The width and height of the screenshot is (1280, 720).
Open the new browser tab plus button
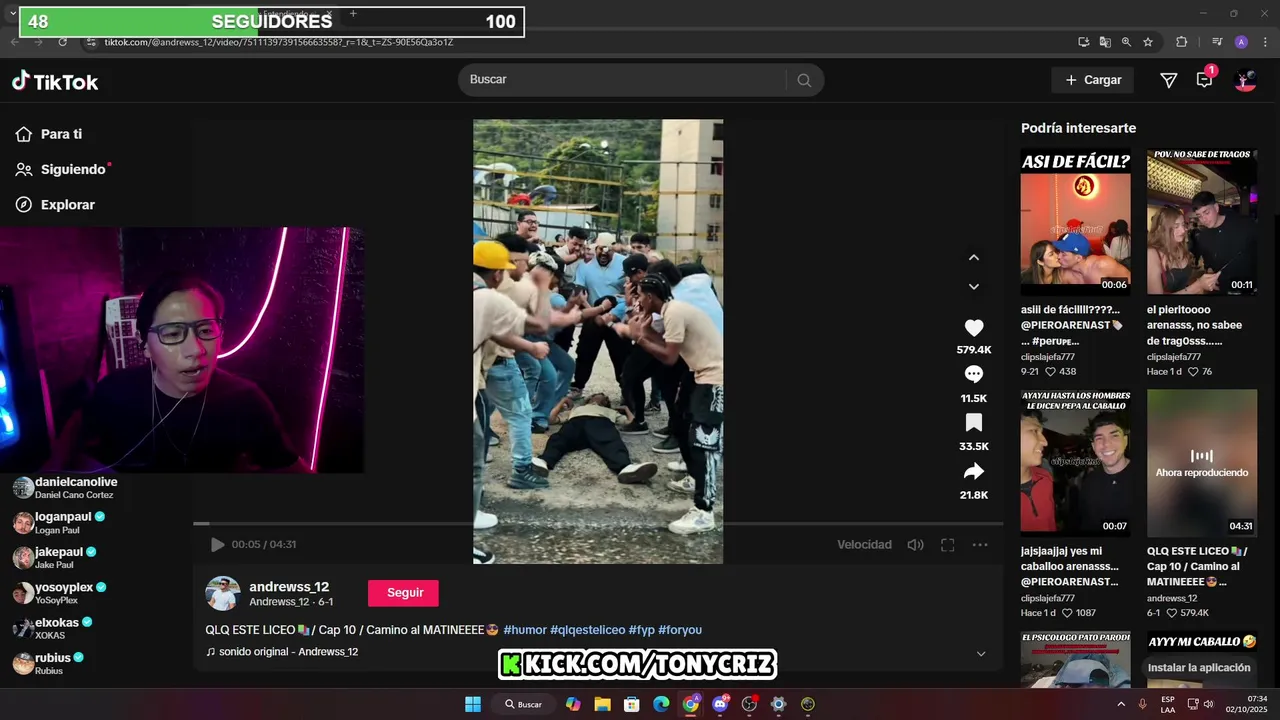coord(353,14)
